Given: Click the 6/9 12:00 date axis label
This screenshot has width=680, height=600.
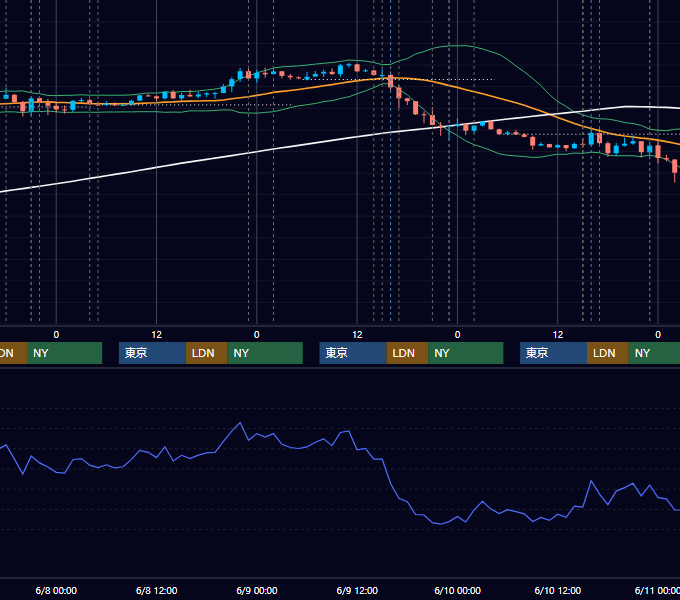Looking at the screenshot, I should pos(357,590).
